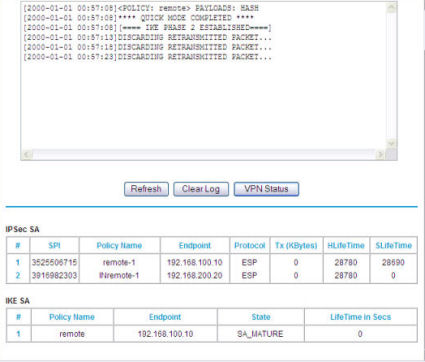Viewport: 425px width, 362px height.
Task: Click IKE SA policy name remote
Action: (72, 334)
